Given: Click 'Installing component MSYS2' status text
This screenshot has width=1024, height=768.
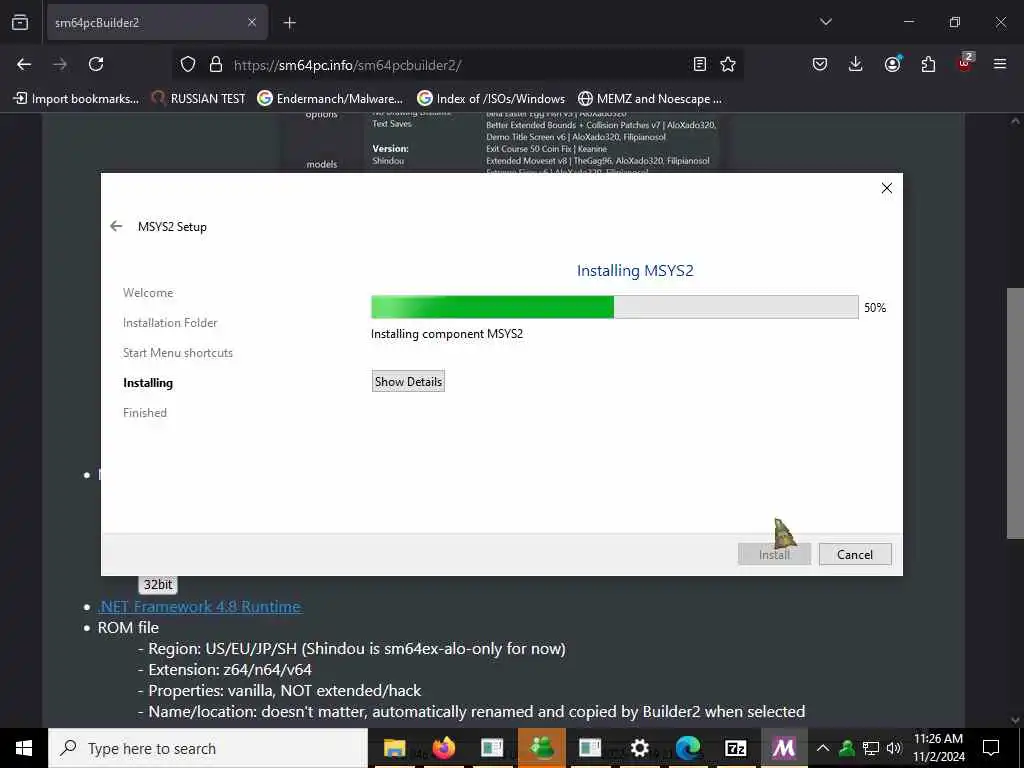Looking at the screenshot, I should 447,334.
